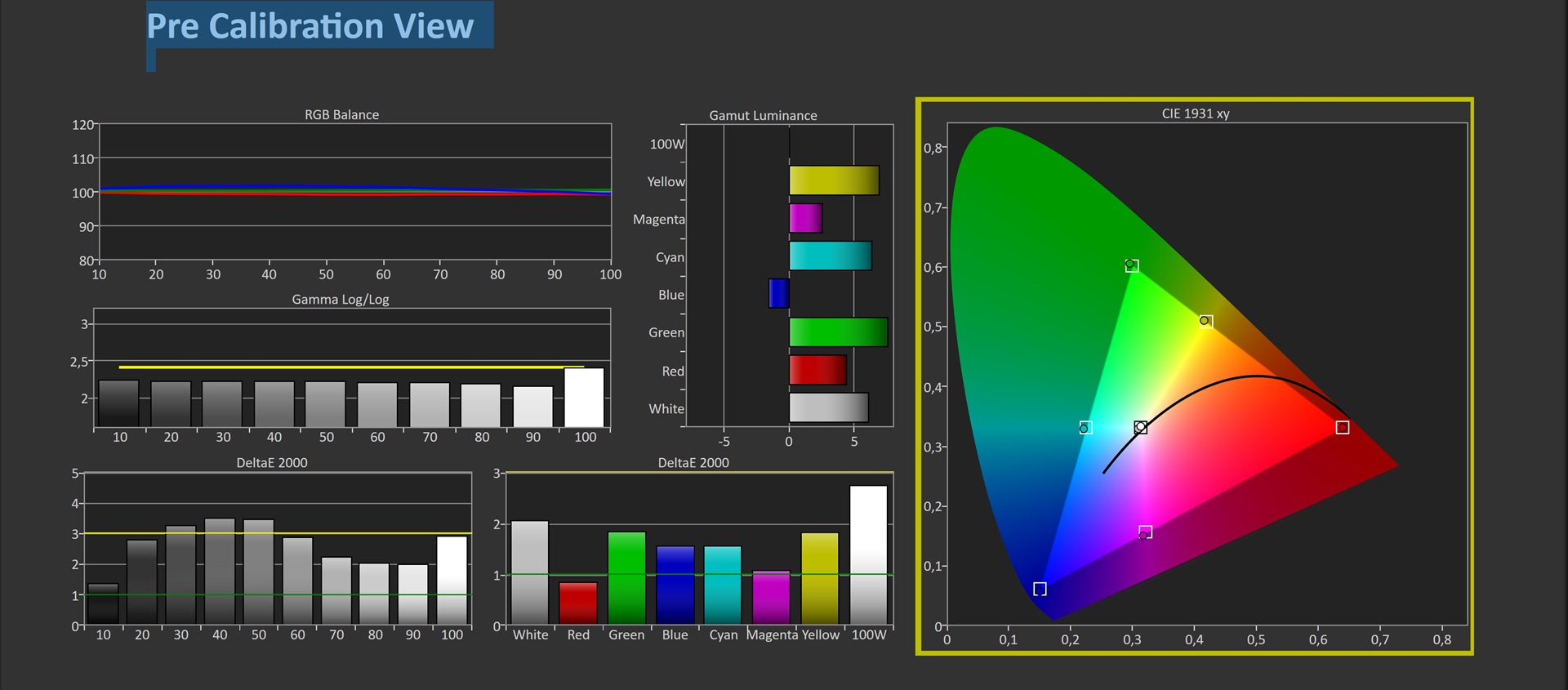Viewport: 1568px width, 690px height.
Task: Select the green primary marker on CIE diagram
Action: (x=1131, y=265)
